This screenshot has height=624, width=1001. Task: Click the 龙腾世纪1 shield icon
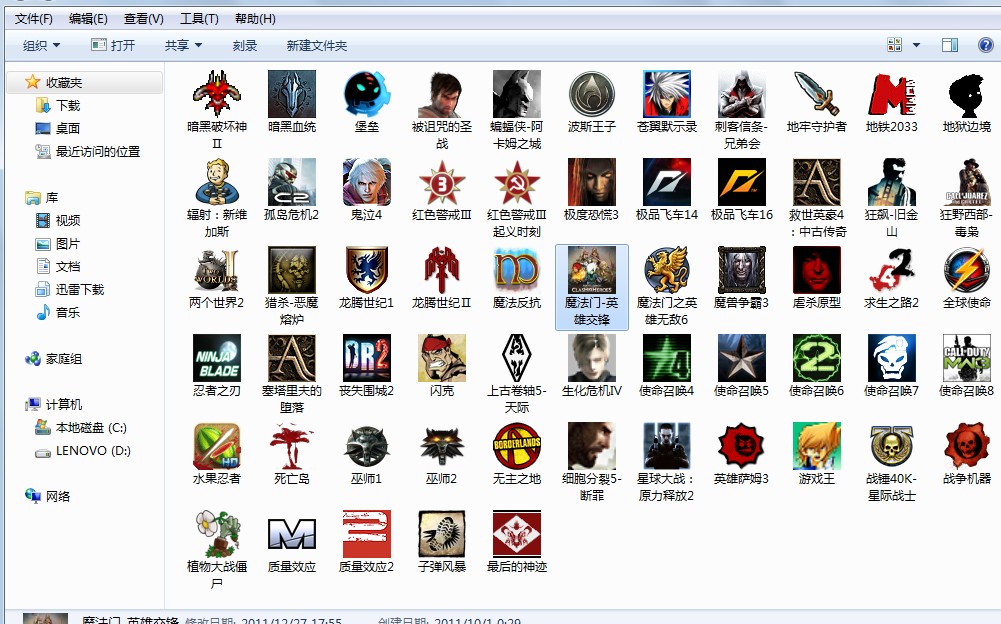[367, 270]
